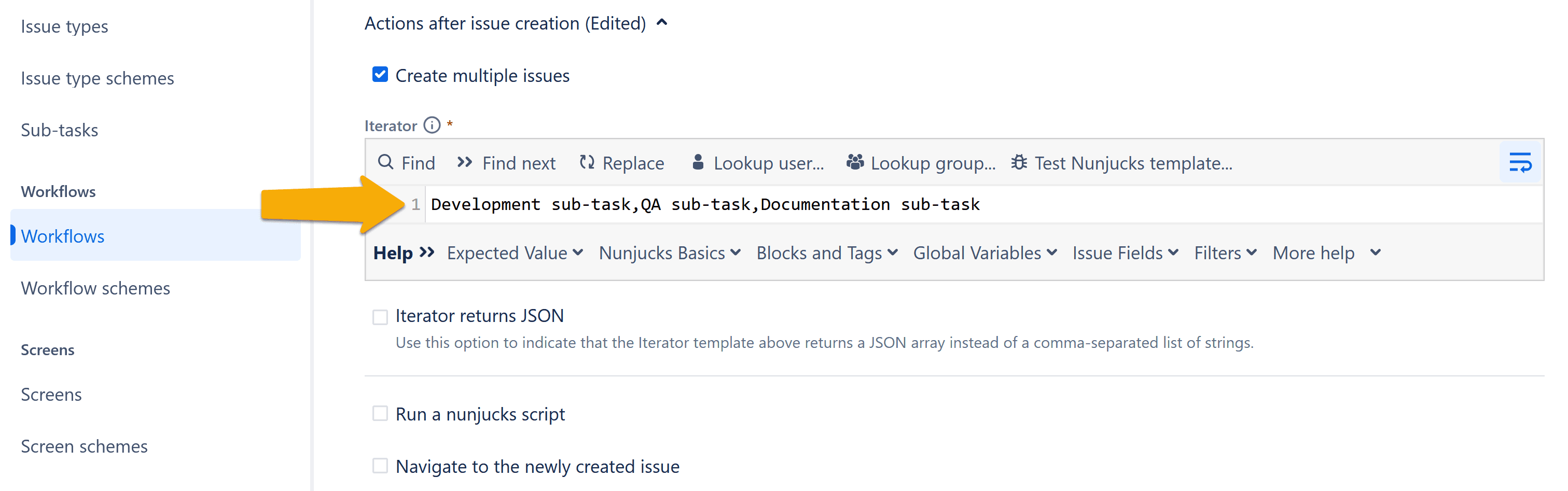Screen dimensions: 1568x491
Task: Go to Issue type schemes
Action: (x=98, y=78)
